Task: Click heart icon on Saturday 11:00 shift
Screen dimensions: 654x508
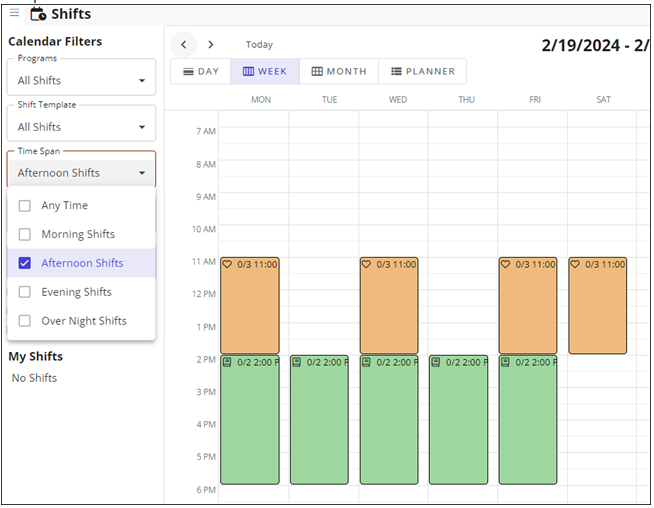Action: point(576,265)
